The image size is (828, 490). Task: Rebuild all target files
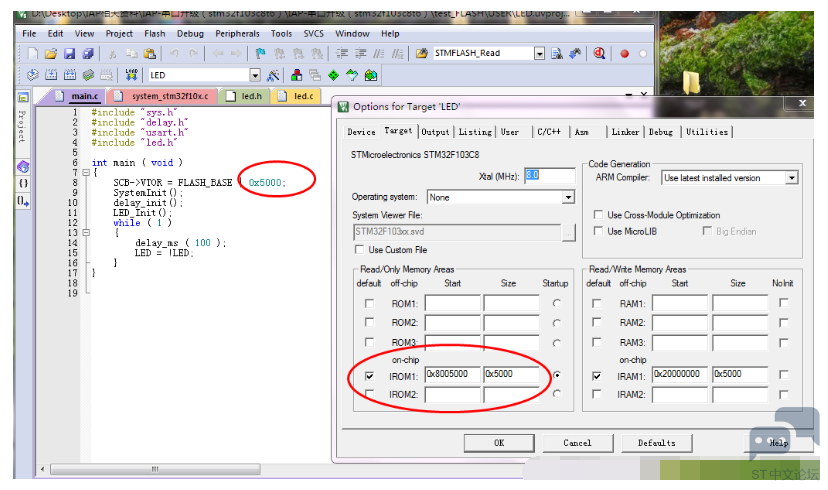click(70, 75)
